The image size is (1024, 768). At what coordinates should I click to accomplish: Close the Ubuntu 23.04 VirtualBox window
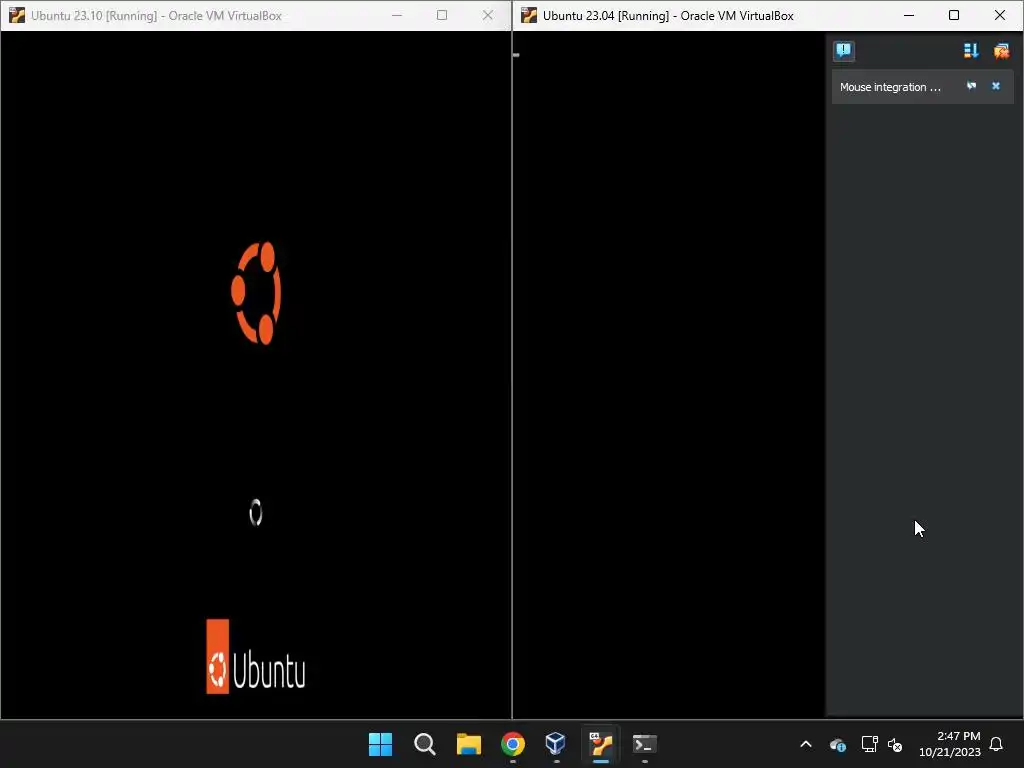(999, 15)
